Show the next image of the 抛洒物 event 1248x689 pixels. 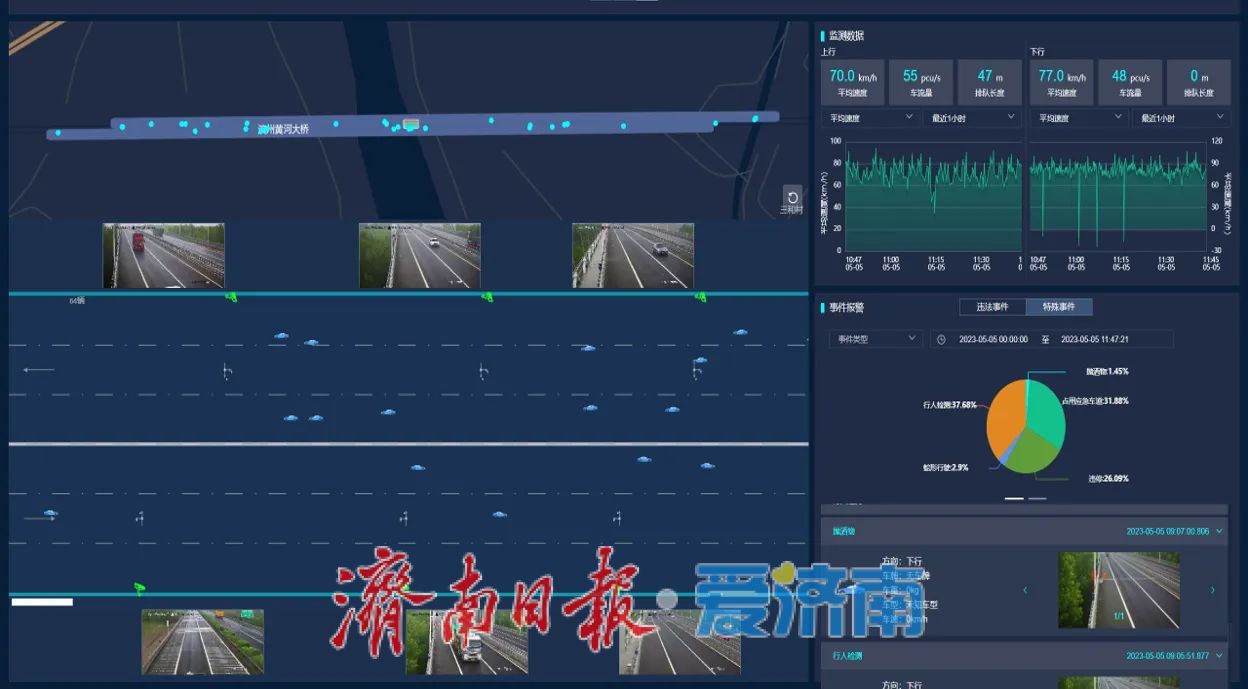(x=1213, y=590)
